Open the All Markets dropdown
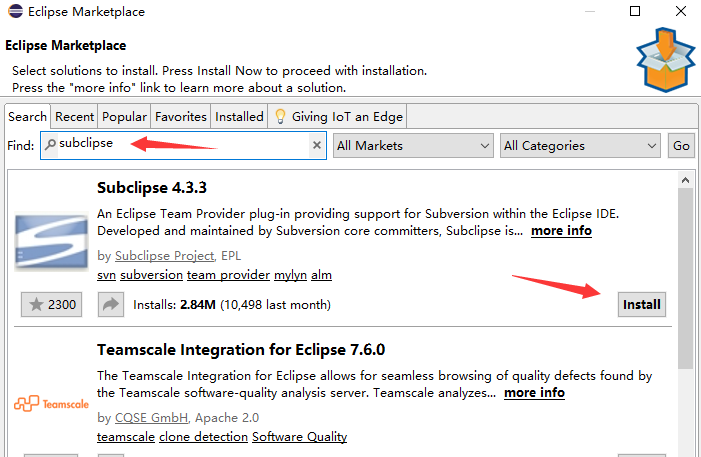Image resolution: width=701 pixels, height=457 pixels. [413, 145]
